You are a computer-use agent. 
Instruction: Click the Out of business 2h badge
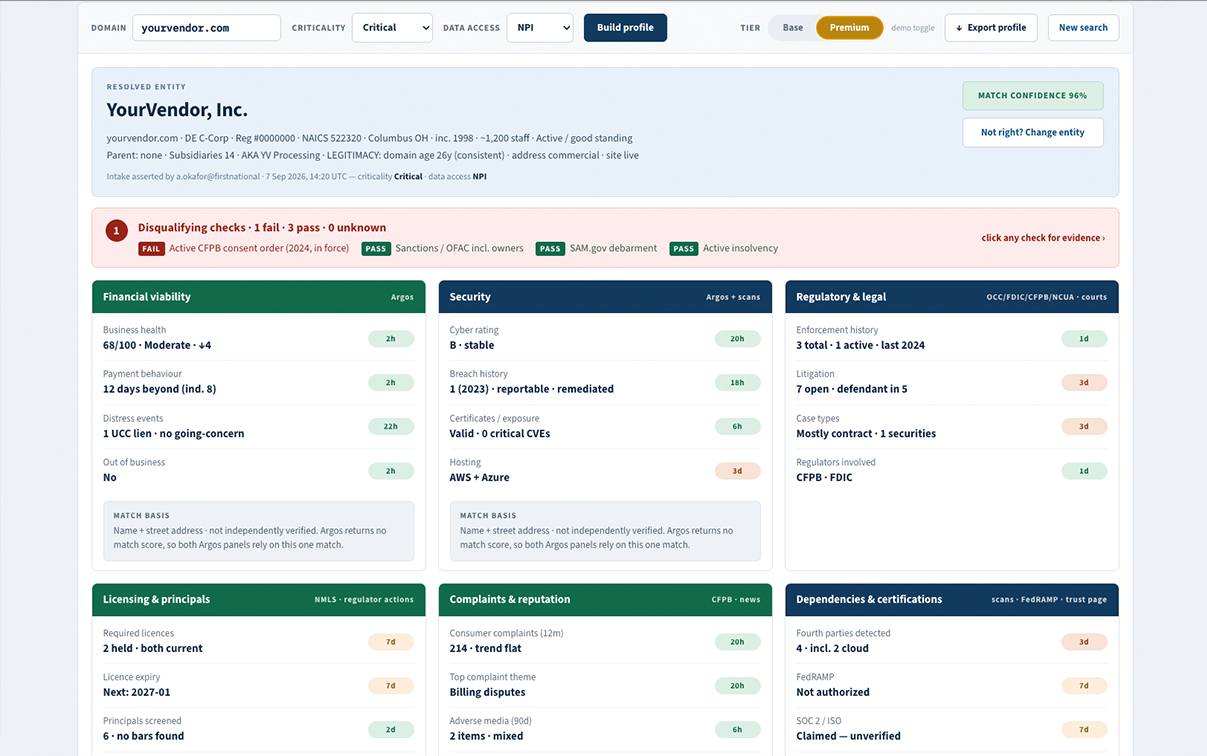[x=391, y=470]
